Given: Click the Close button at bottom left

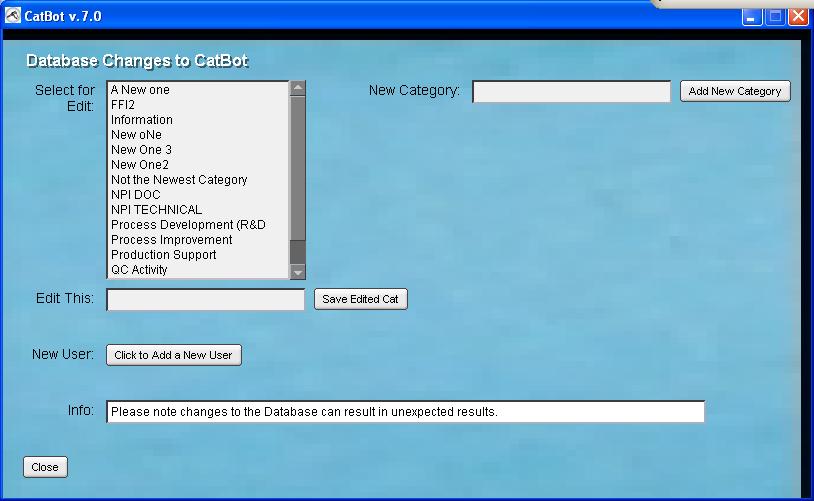Looking at the screenshot, I should [x=45, y=467].
